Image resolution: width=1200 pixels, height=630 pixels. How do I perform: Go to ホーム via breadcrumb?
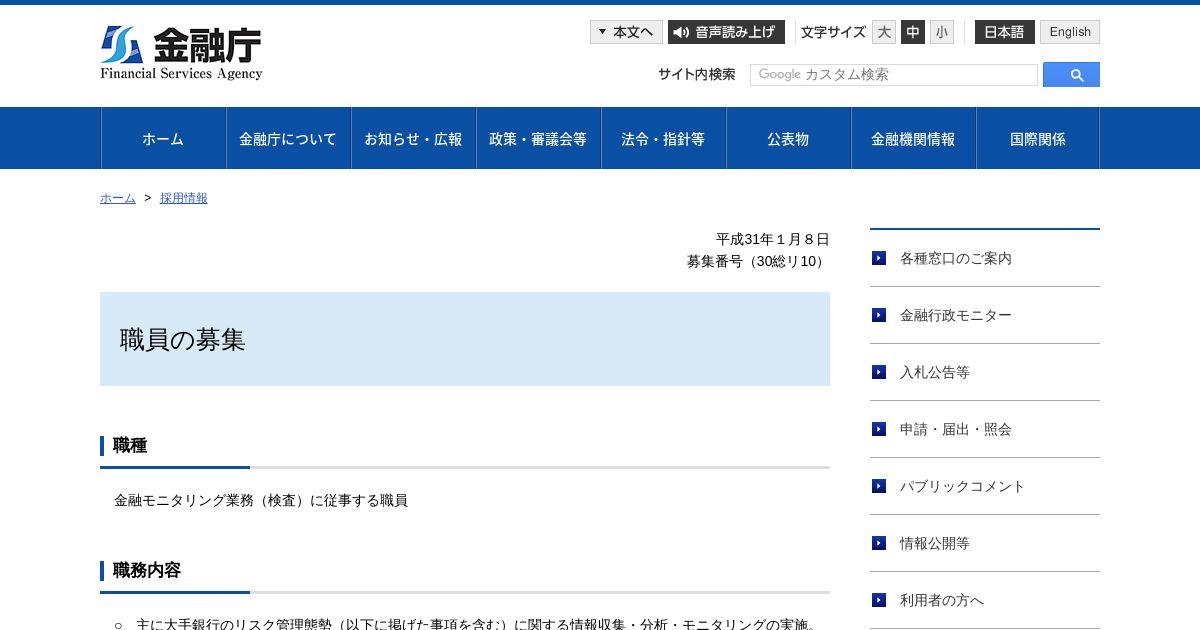(118, 198)
